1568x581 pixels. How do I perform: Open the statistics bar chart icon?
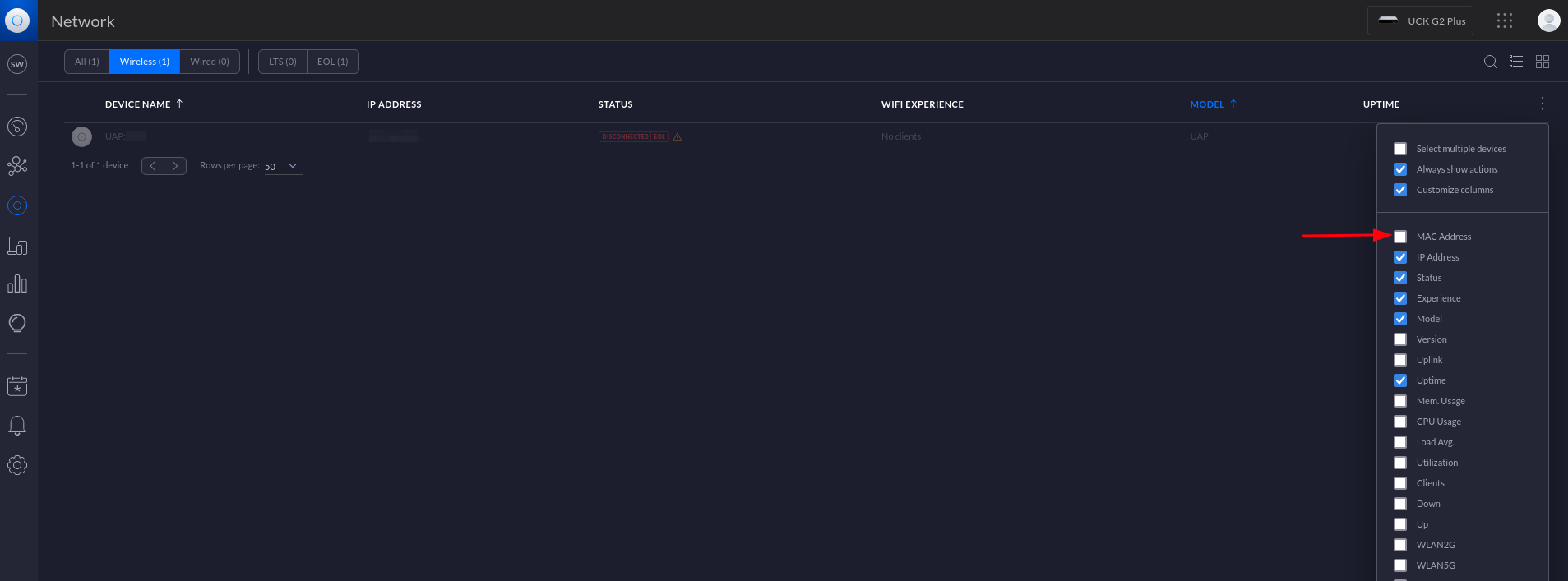click(17, 284)
